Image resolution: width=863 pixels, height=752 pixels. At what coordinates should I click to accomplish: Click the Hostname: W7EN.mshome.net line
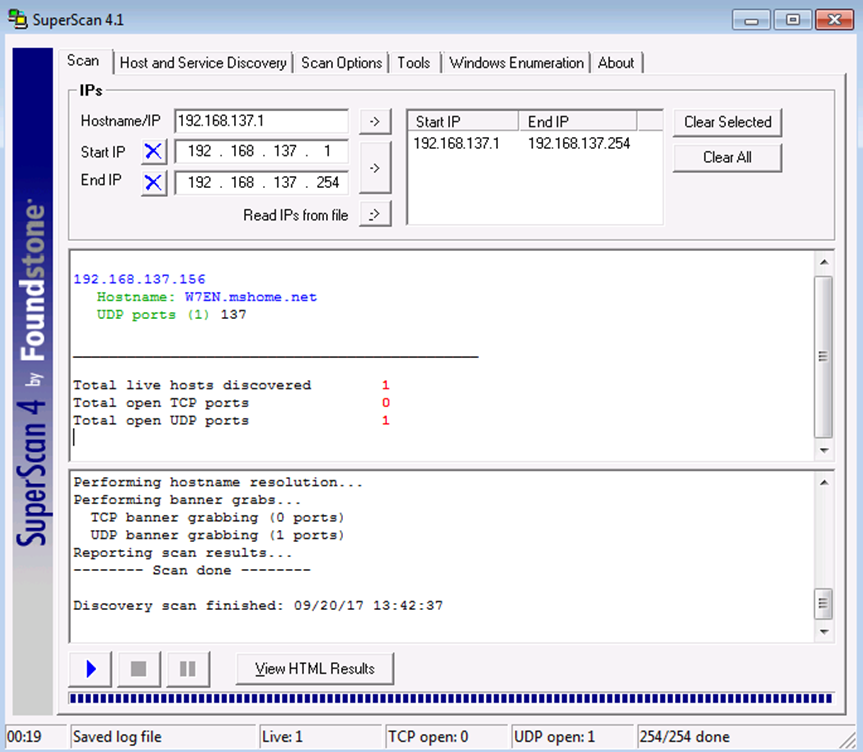pos(207,297)
